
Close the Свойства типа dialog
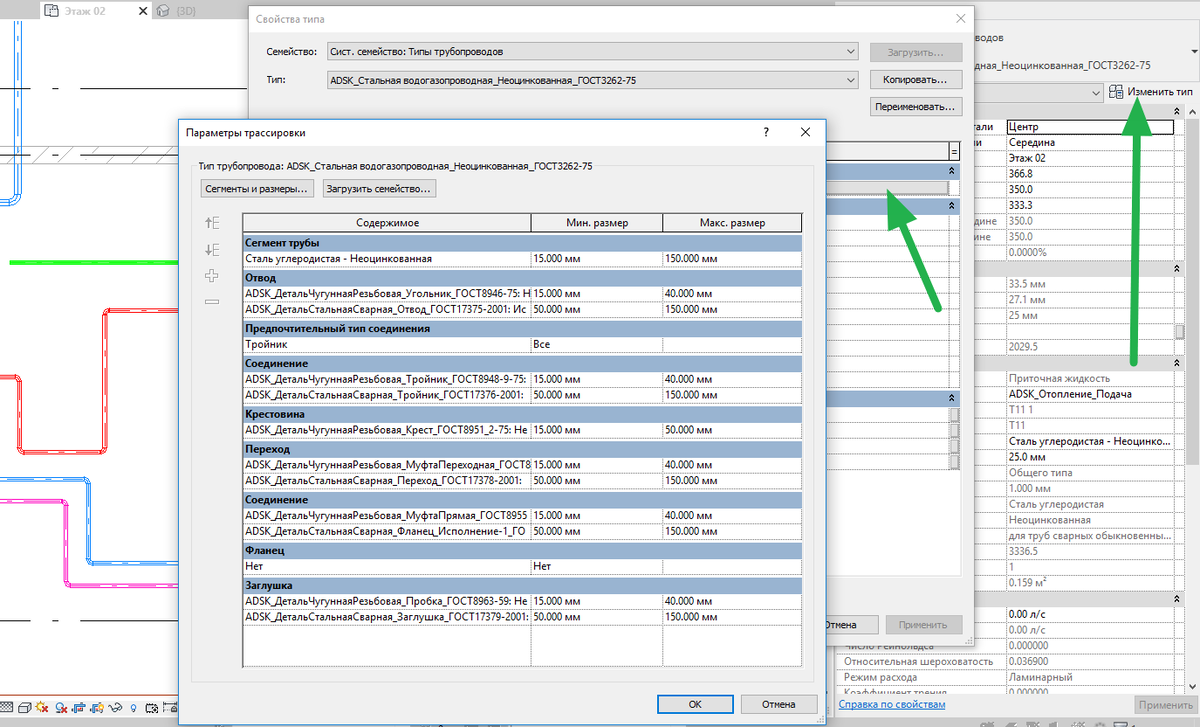[961, 19]
